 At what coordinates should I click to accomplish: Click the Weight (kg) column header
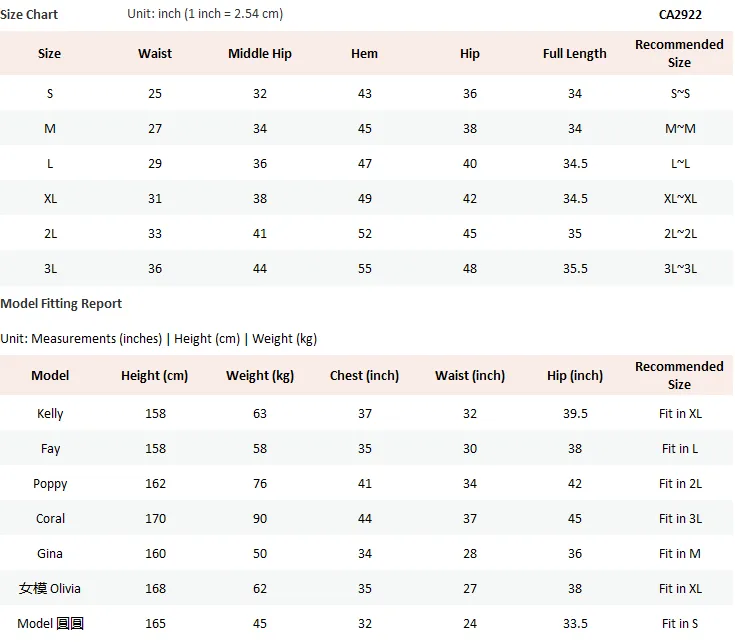(260, 375)
